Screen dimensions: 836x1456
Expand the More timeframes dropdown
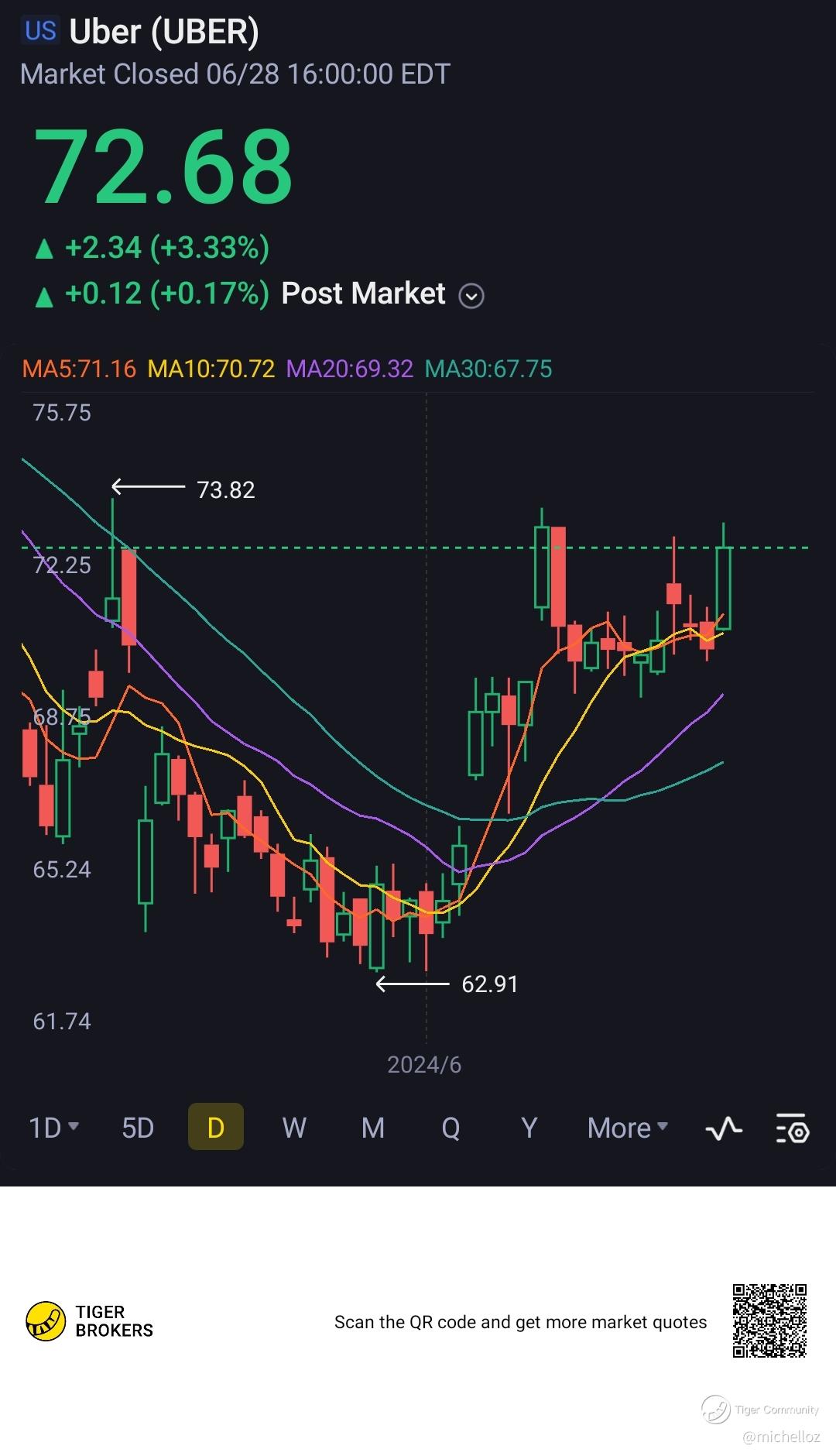[x=628, y=1128]
